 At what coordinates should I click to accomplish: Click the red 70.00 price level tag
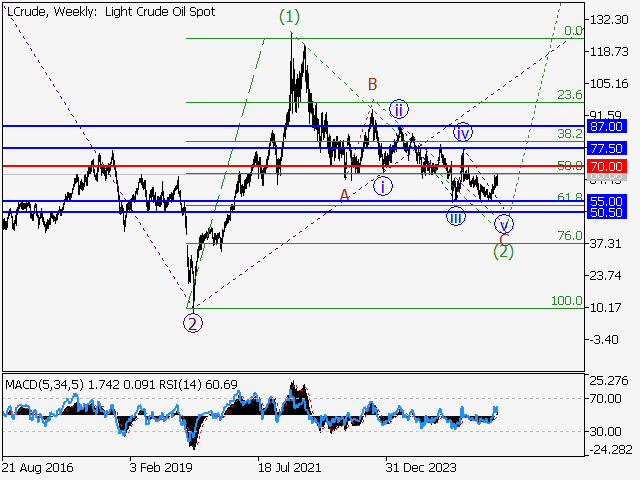[606, 166]
